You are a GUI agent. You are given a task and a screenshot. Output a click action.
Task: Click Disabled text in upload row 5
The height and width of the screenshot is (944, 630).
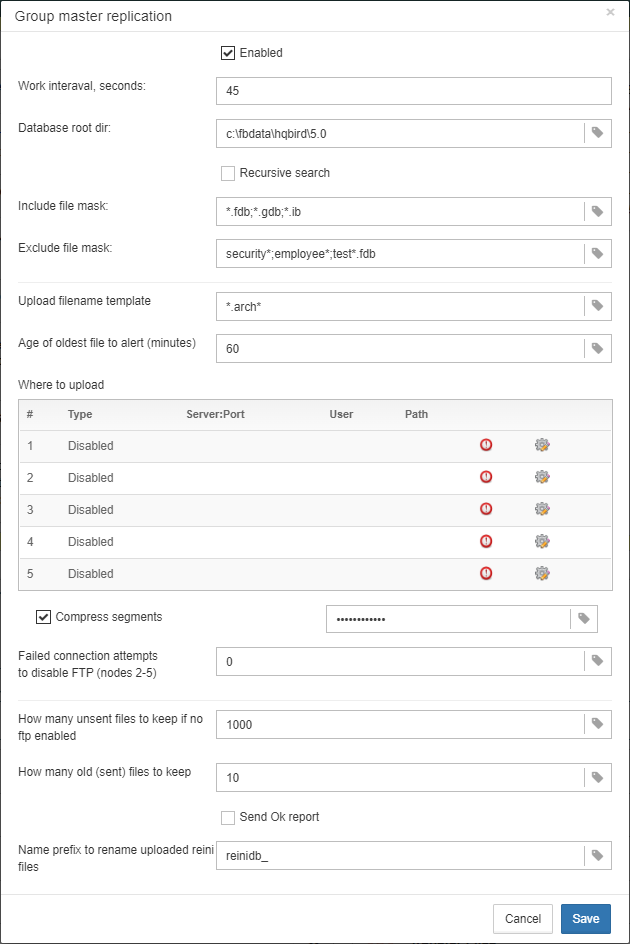point(90,574)
